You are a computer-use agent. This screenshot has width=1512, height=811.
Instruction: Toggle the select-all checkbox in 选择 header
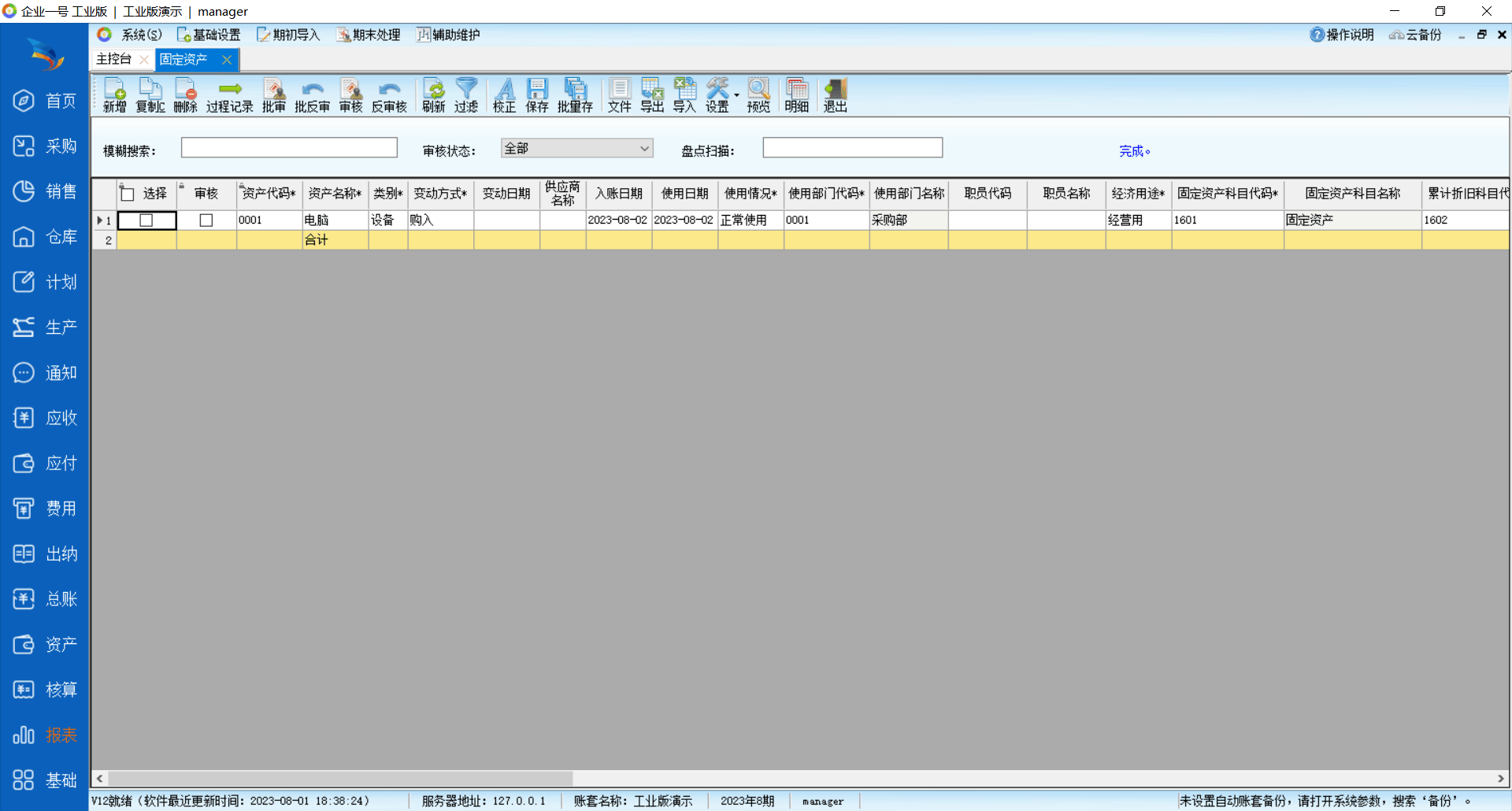pos(128,194)
